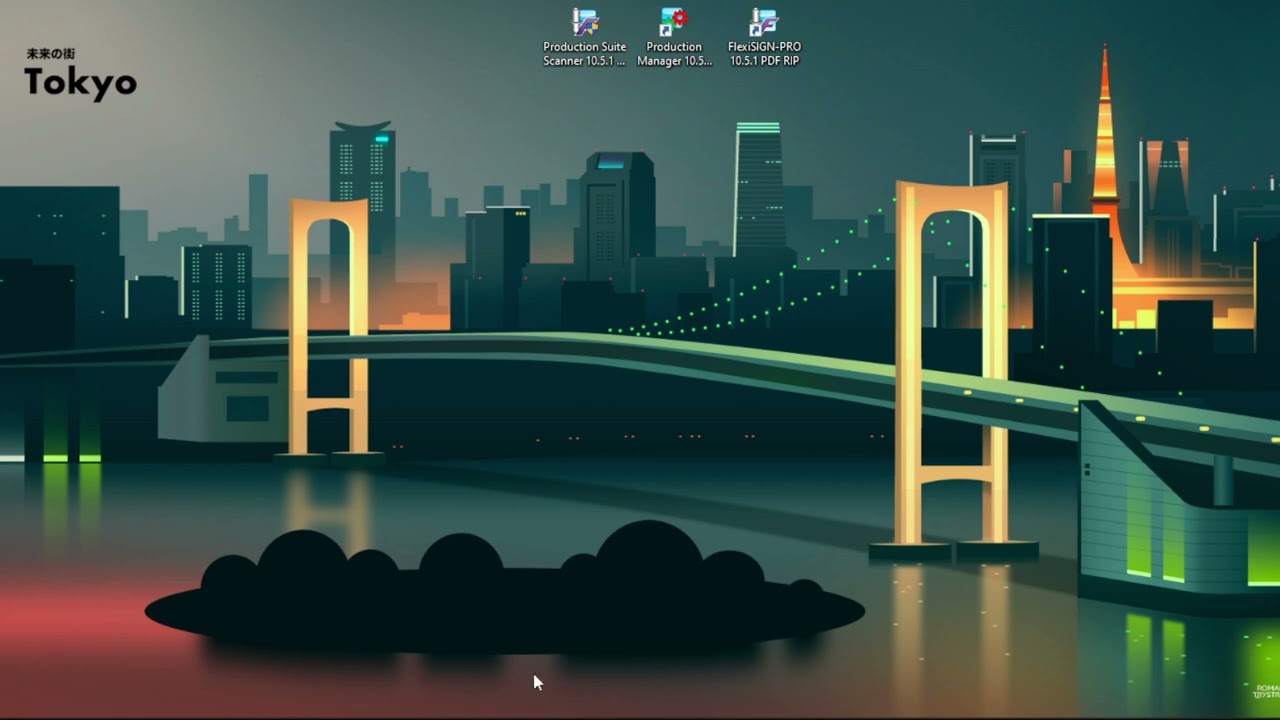The height and width of the screenshot is (720, 1280).
Task: Select the FlexiSIGN-PRO 10.5.1 PDF RIP icon
Action: (x=764, y=22)
